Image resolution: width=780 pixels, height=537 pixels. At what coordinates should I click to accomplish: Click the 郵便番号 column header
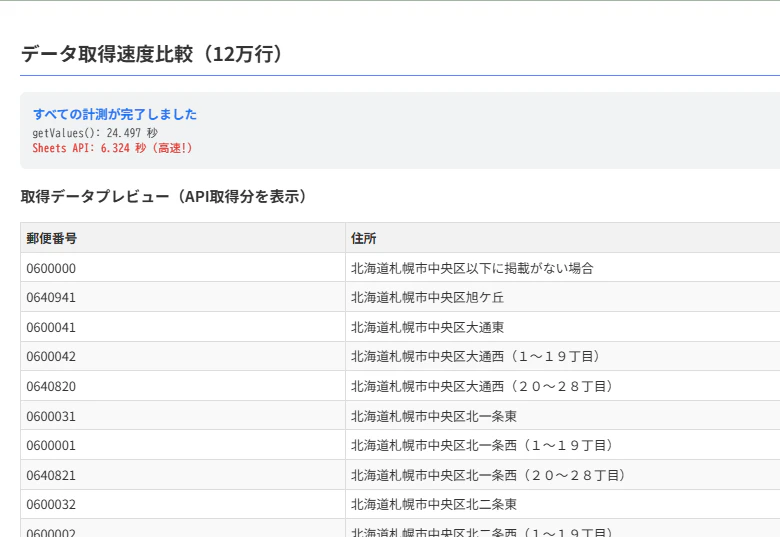coord(183,238)
